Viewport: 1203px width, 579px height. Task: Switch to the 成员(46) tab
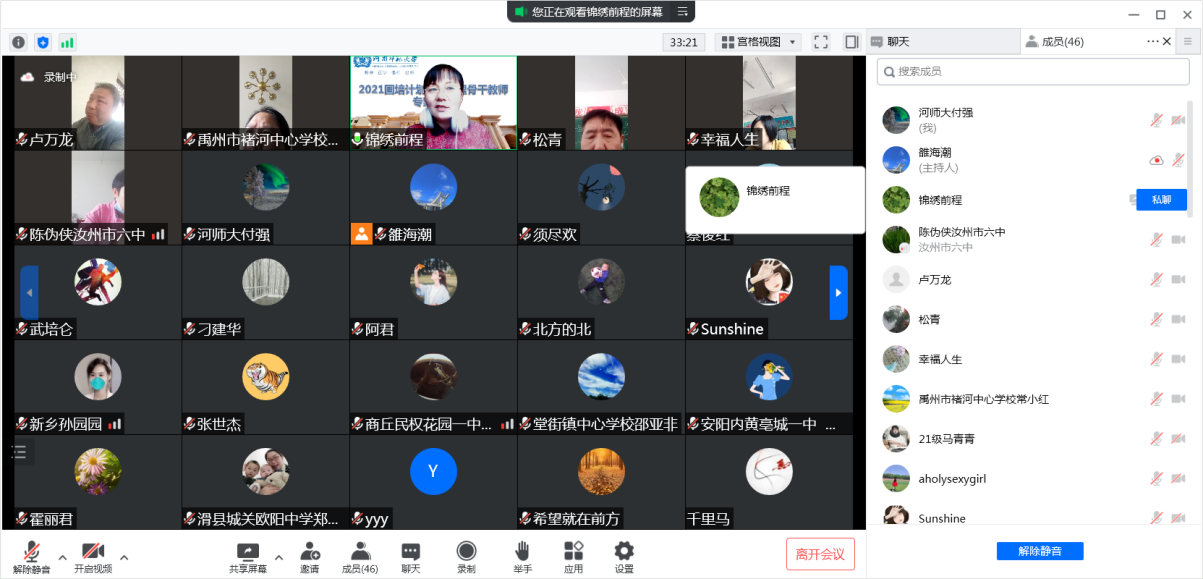[1057, 40]
